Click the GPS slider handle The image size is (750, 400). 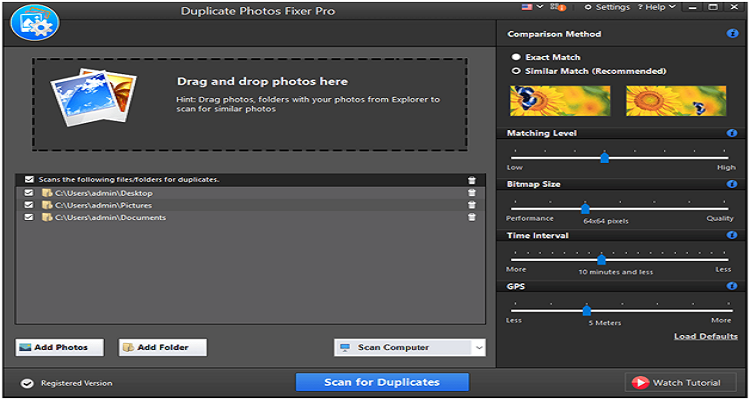(587, 311)
